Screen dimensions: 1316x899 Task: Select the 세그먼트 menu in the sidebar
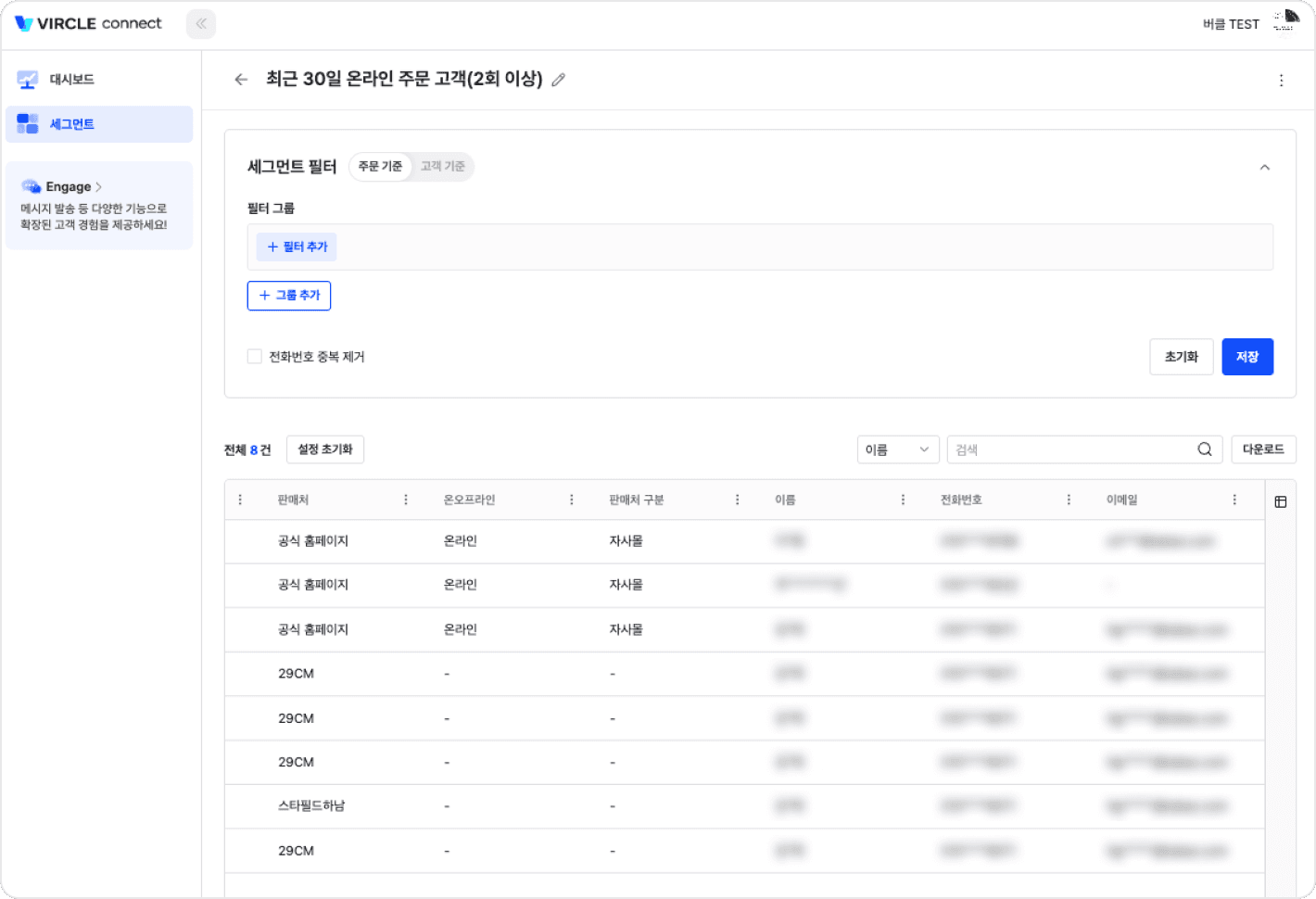[x=73, y=123]
